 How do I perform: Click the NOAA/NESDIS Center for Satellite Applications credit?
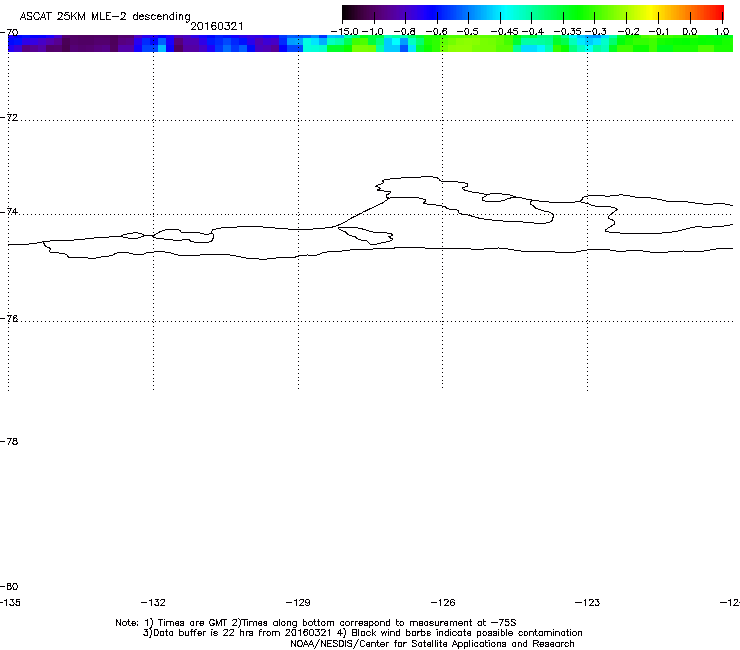pos(432,644)
